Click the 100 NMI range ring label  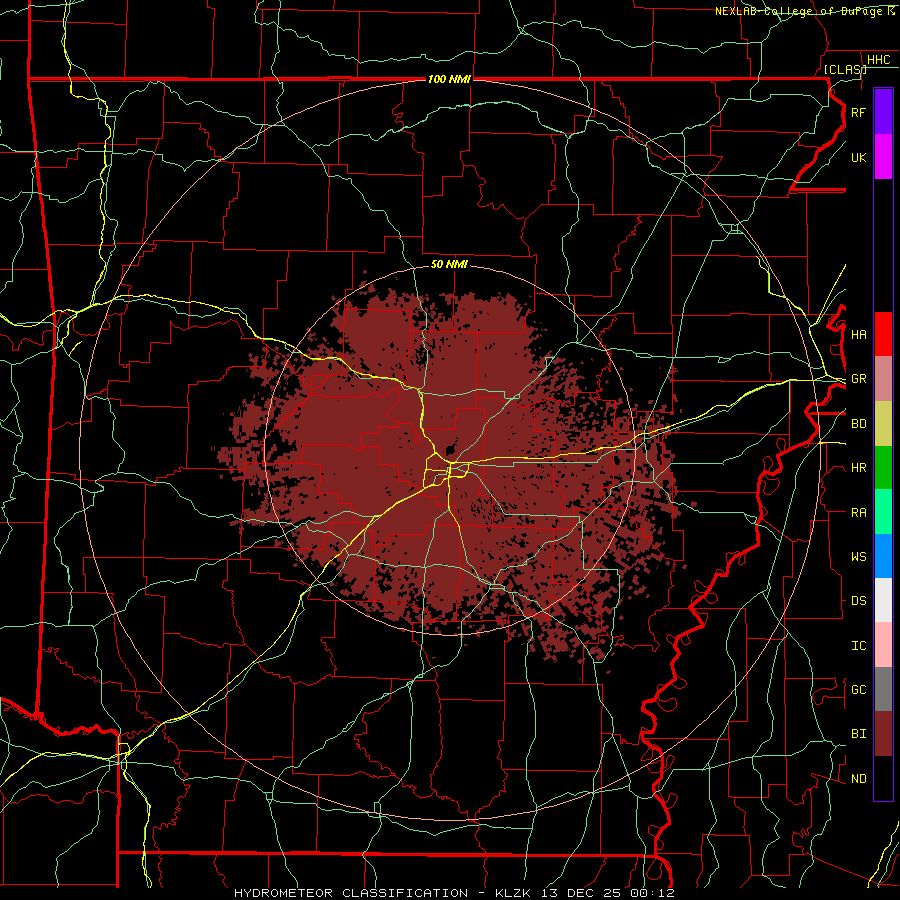(449, 79)
